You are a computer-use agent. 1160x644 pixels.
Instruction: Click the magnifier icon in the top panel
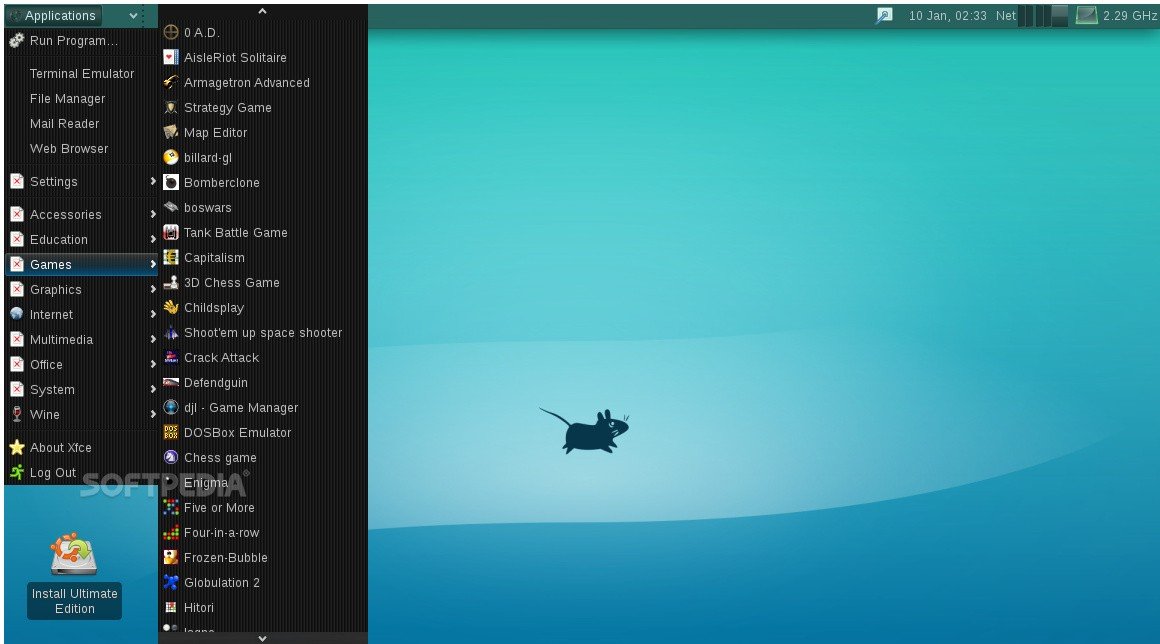(x=883, y=15)
